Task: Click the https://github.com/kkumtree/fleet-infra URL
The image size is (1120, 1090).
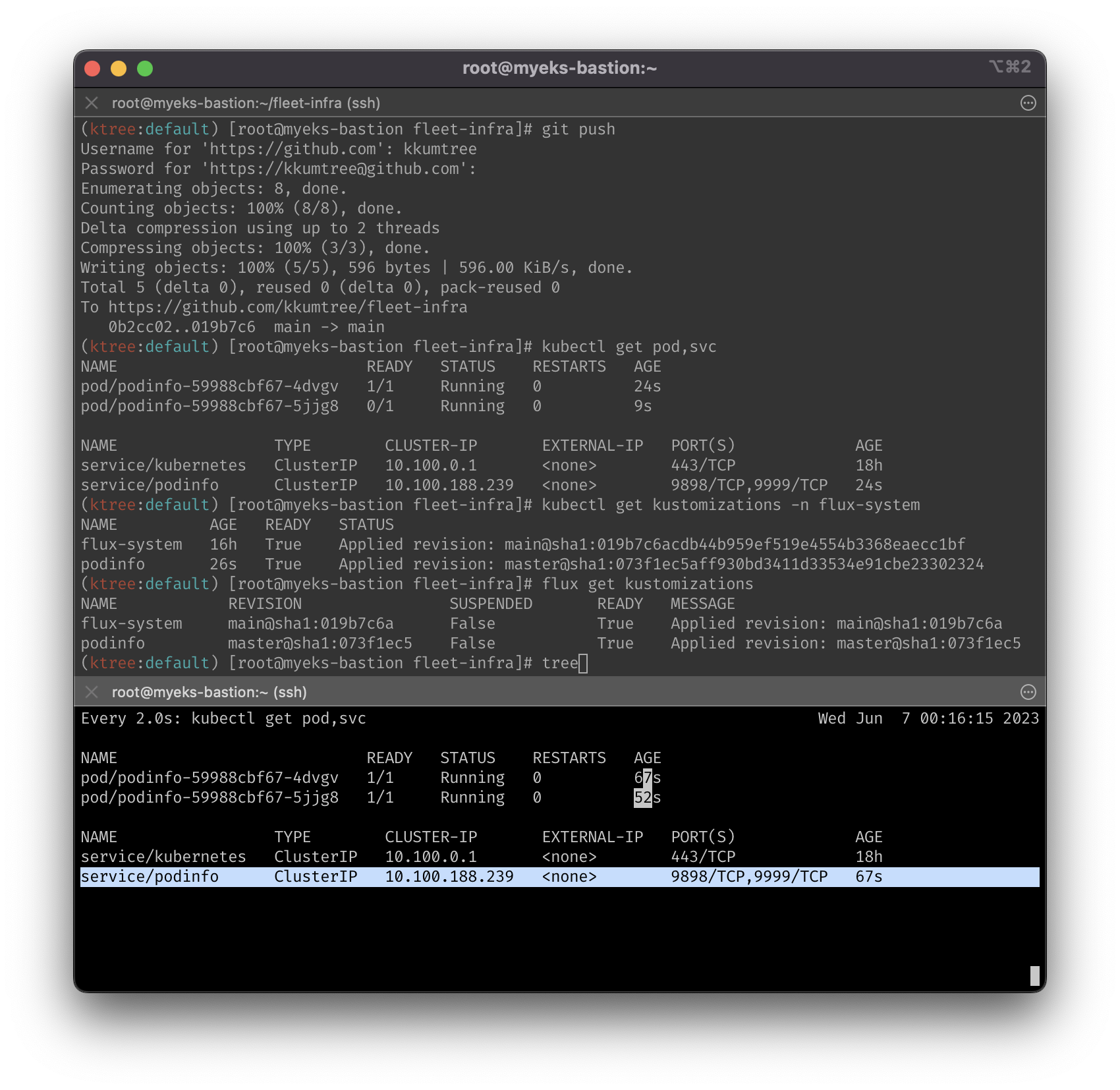Action: pos(288,307)
